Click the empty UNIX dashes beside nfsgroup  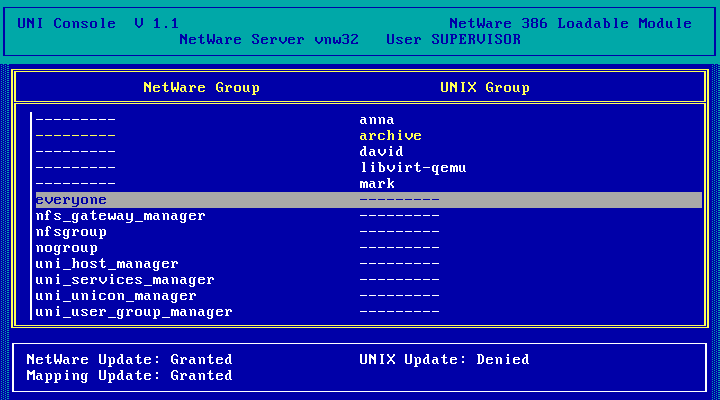pyautogui.click(x=399, y=232)
